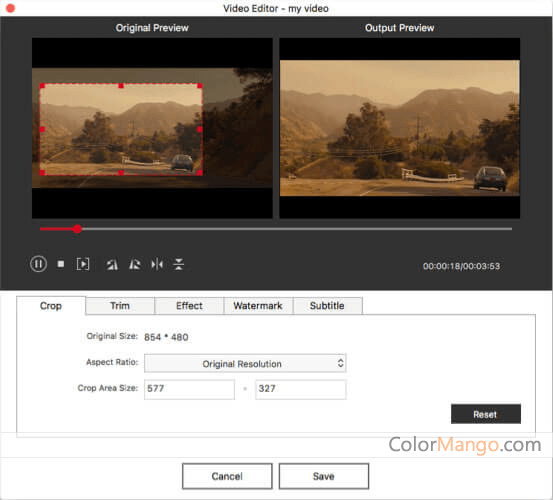Click the left-middle crop handle
Viewport: 553px width, 500px height.
[42, 129]
